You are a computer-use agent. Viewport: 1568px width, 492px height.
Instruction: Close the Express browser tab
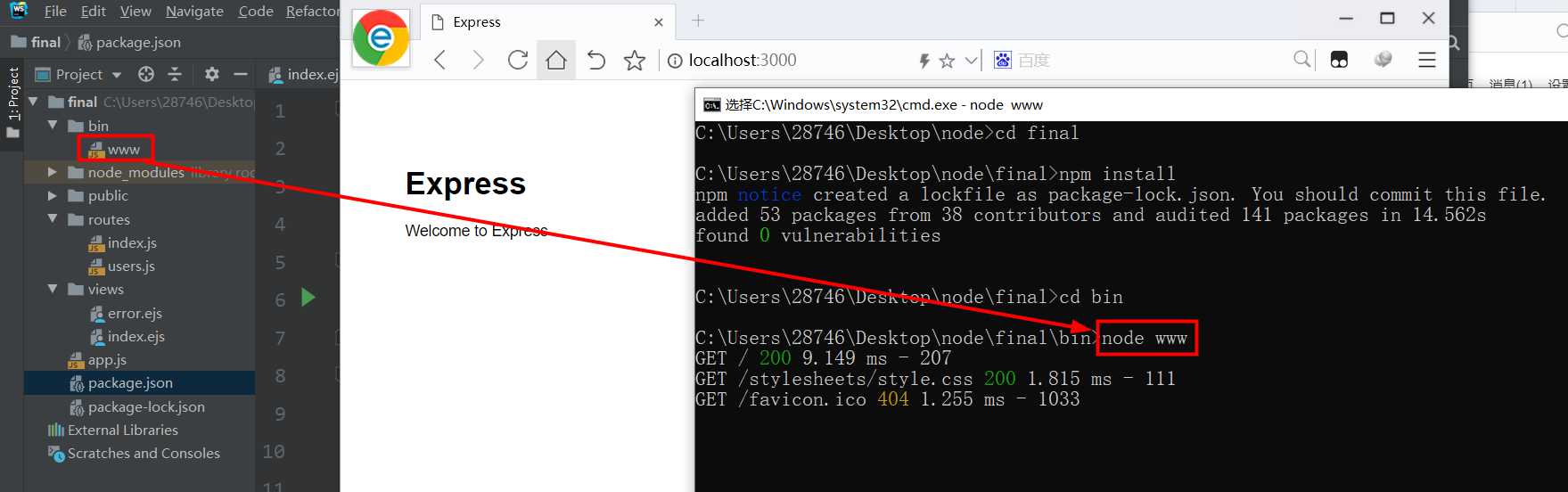click(x=659, y=22)
